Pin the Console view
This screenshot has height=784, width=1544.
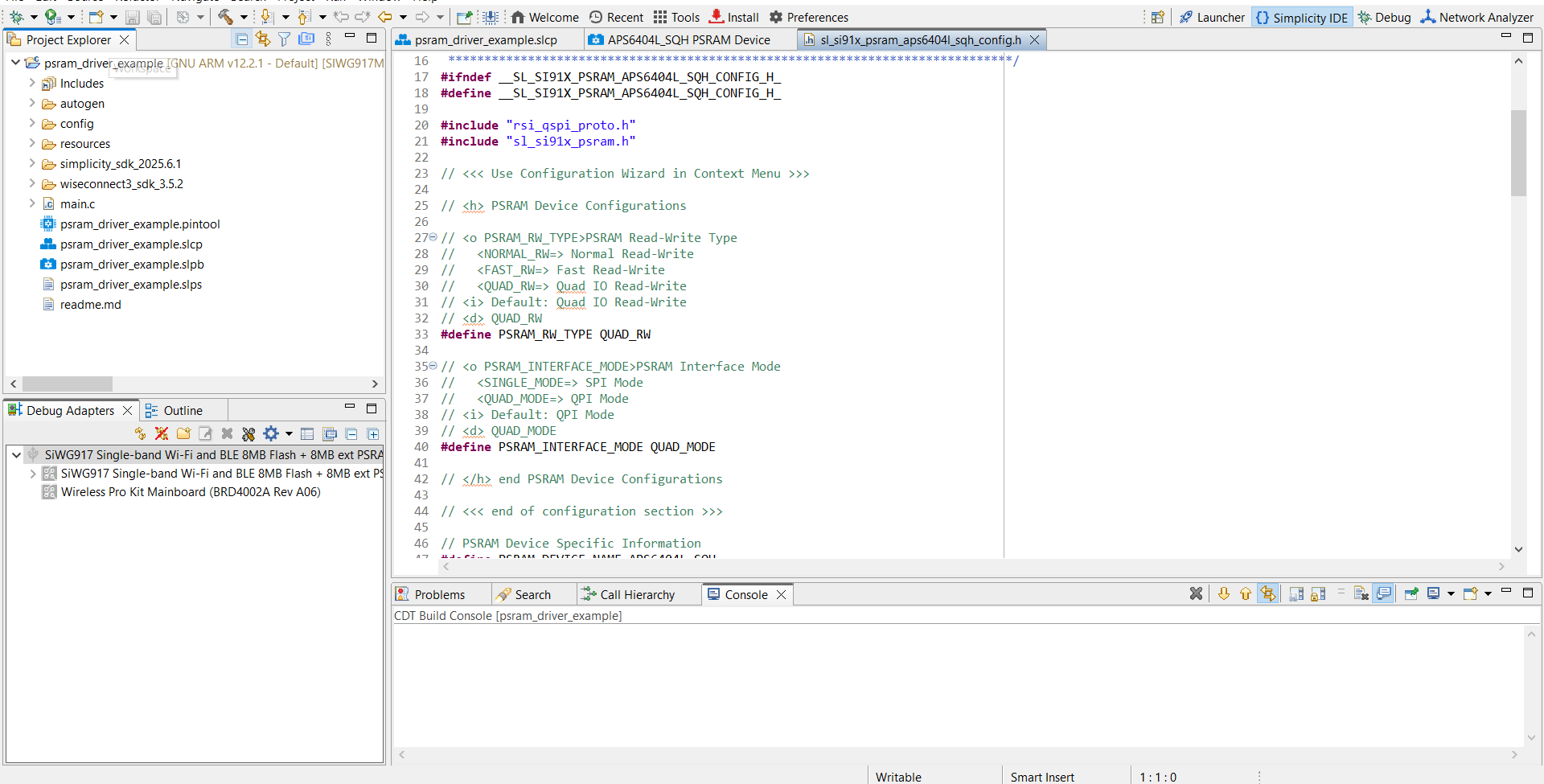point(1412,593)
